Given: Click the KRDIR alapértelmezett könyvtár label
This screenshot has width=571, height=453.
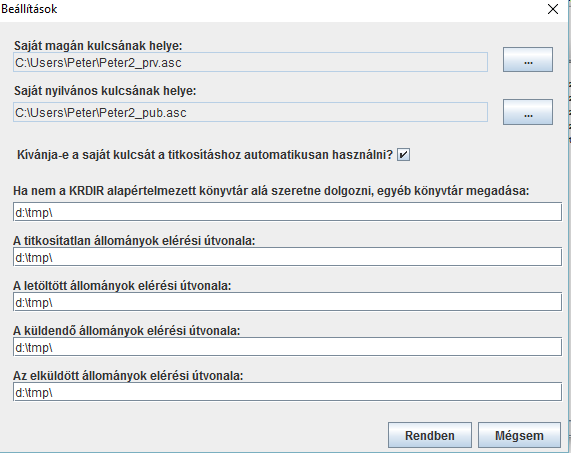Looking at the screenshot, I should 271,191.
